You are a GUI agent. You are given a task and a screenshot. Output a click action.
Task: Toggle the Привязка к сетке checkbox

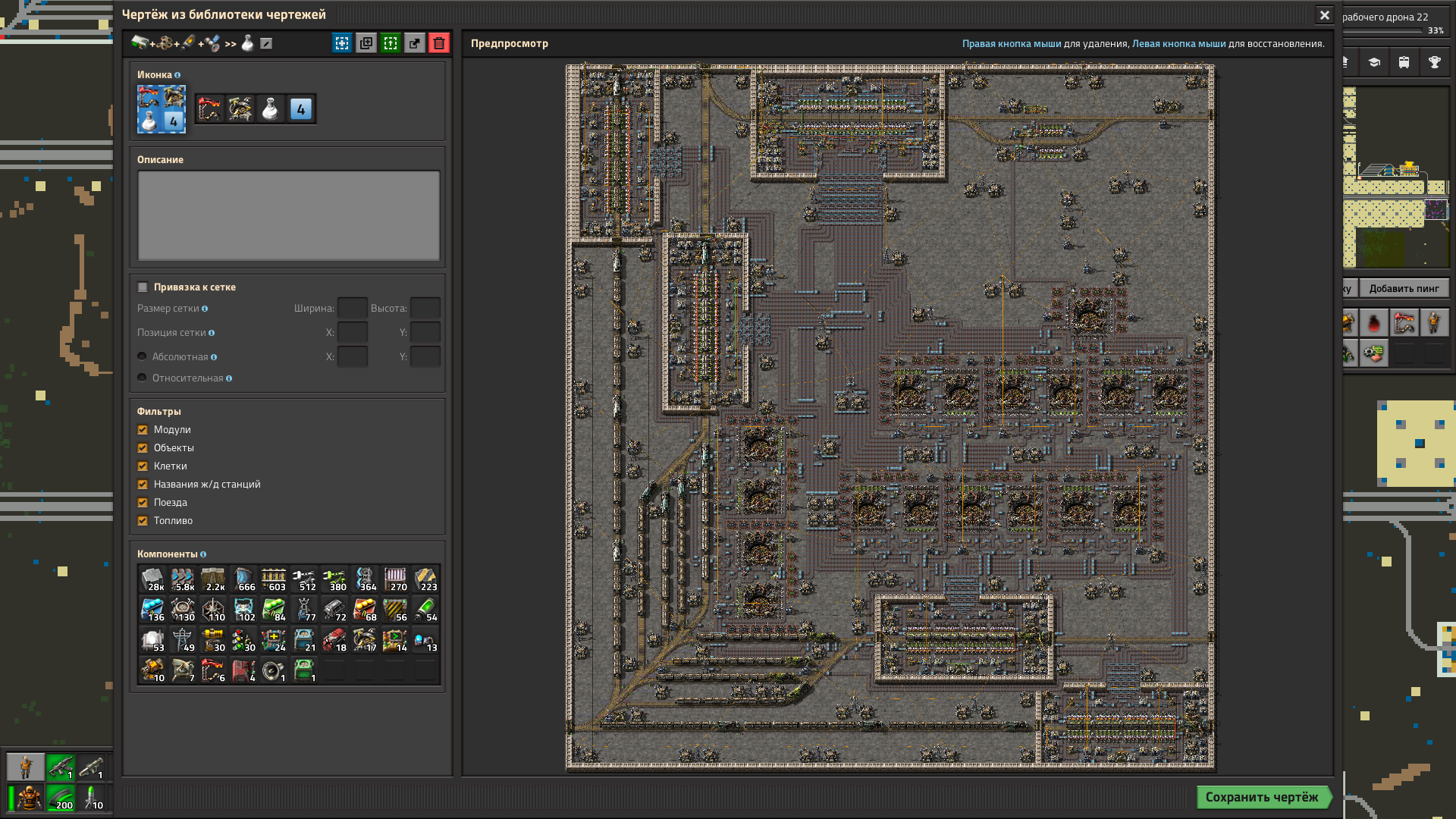pyautogui.click(x=143, y=287)
